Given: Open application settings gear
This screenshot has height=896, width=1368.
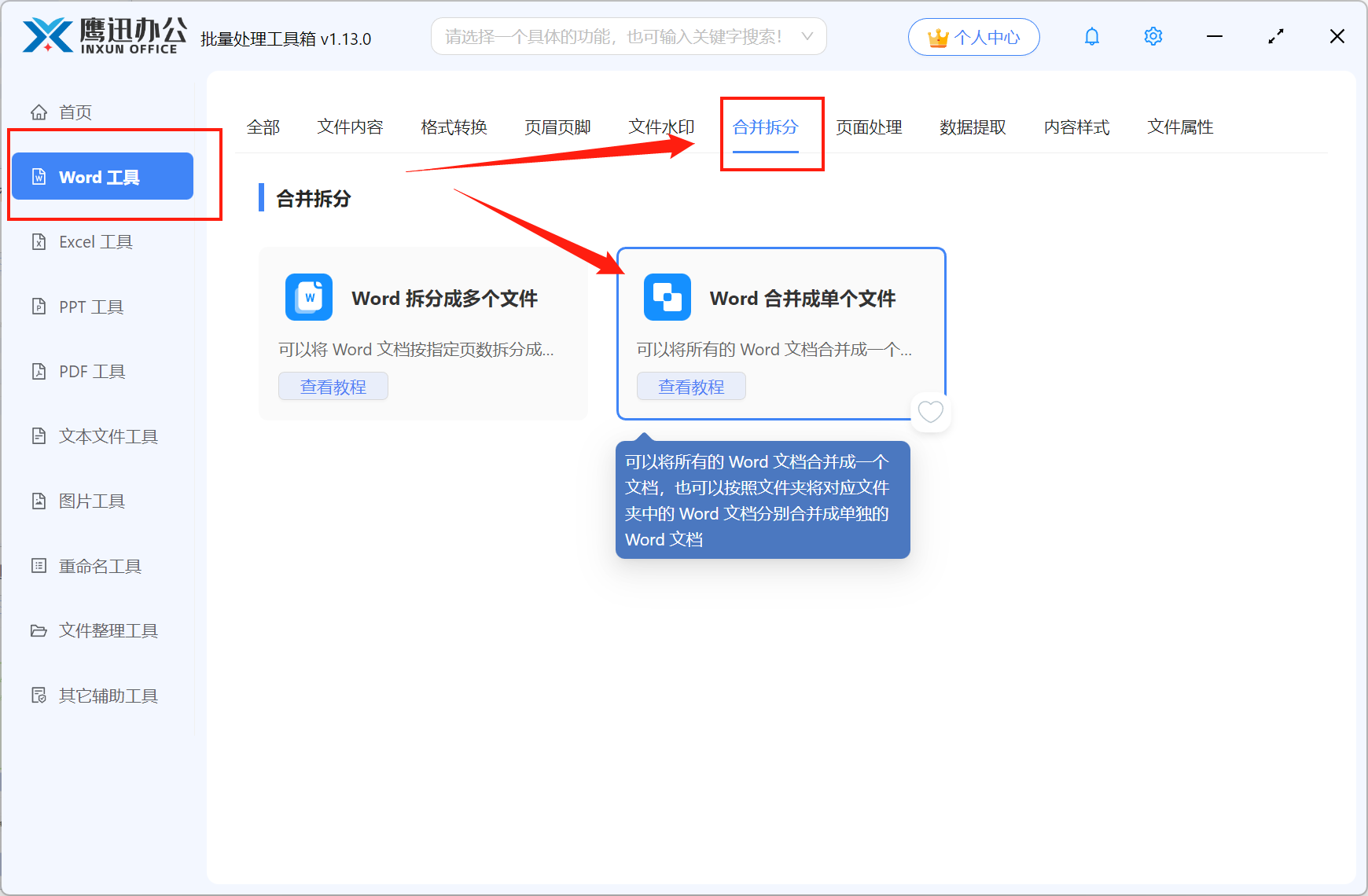Looking at the screenshot, I should pos(1153,36).
